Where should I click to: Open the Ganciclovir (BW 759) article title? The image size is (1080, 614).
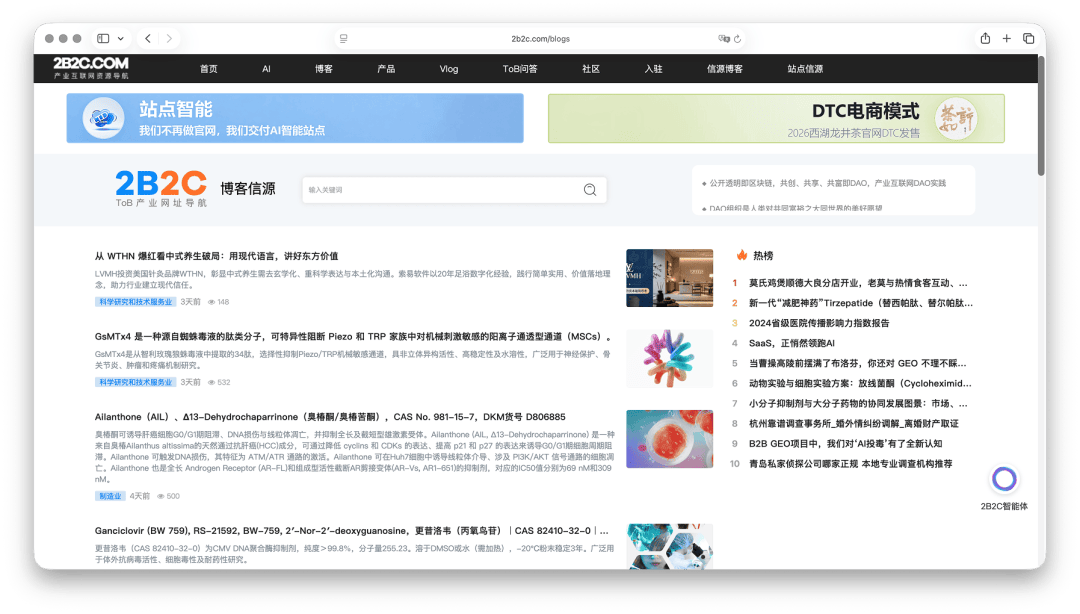click(351, 531)
